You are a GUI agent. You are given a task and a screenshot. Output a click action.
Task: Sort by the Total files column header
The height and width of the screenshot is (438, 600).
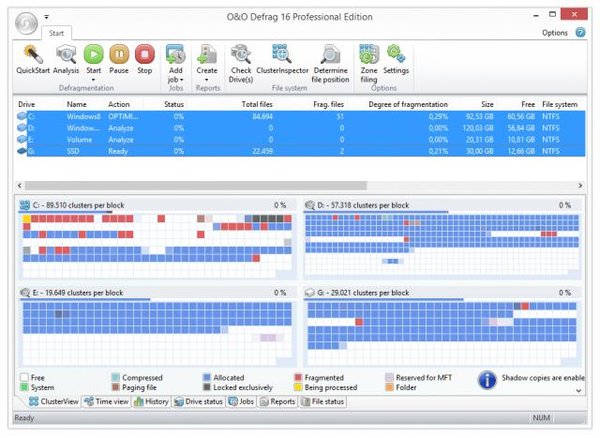[257, 104]
